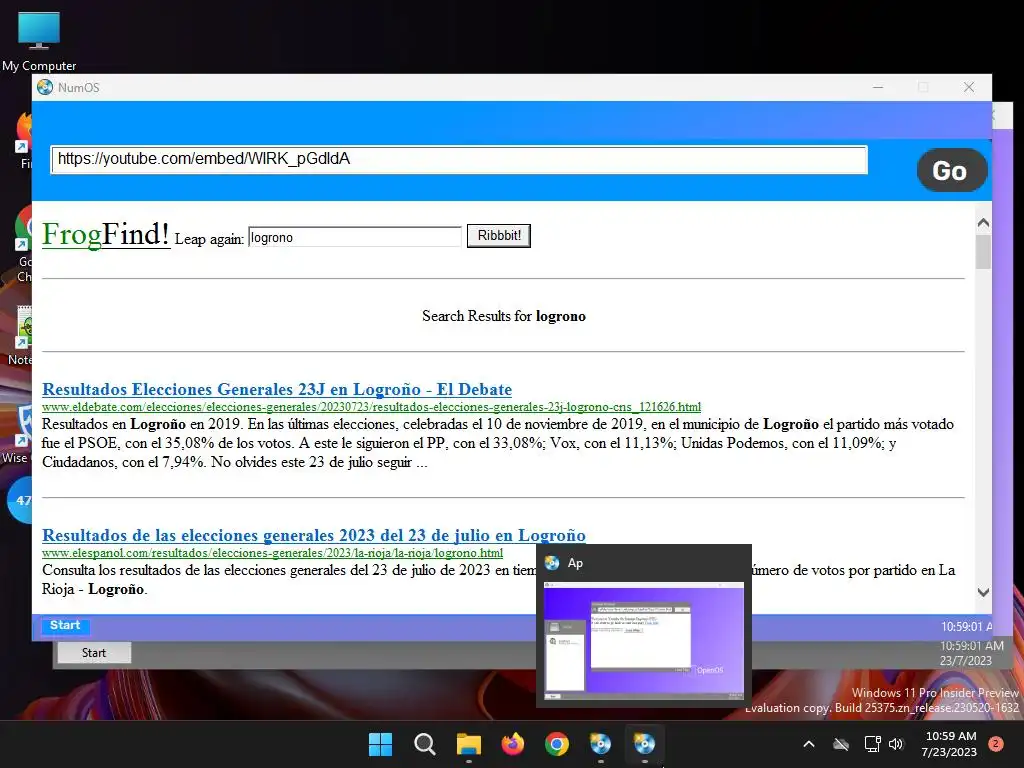Open the notification badge showing 2
1024x768 pixels.
[996, 744]
